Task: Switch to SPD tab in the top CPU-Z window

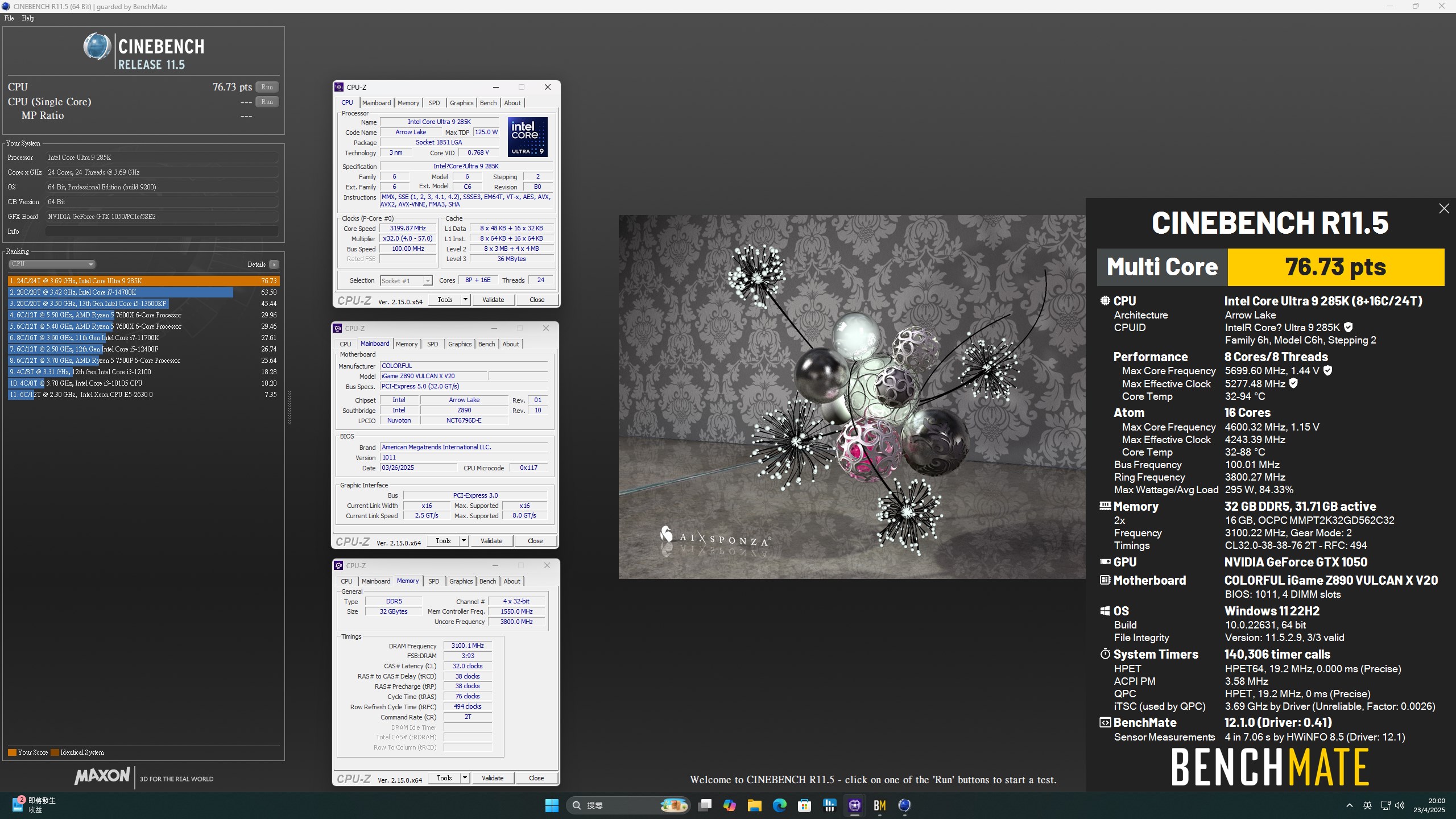Action: (434, 103)
